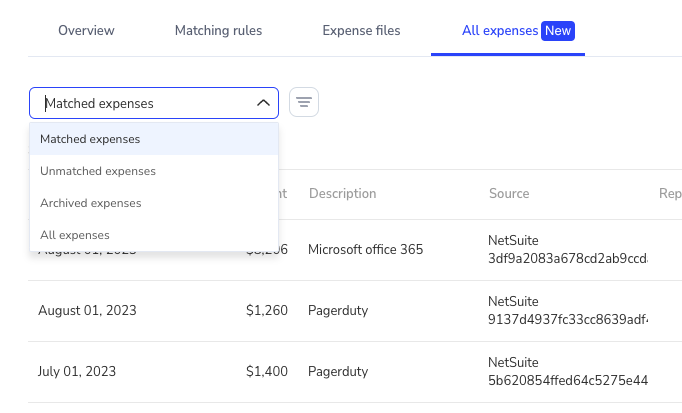682x413 pixels.
Task: Select the July 01, 2023 date cell
Action: 77,371
